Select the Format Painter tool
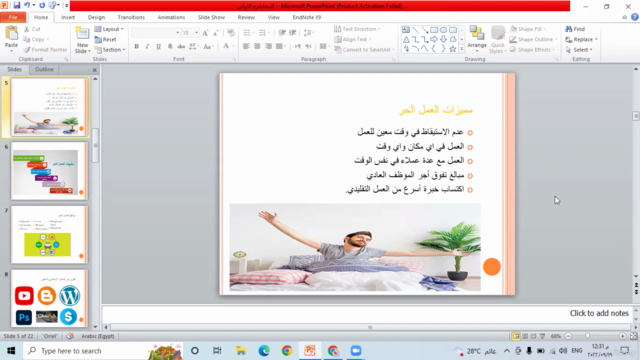This screenshot has width=640, height=360. point(45,50)
